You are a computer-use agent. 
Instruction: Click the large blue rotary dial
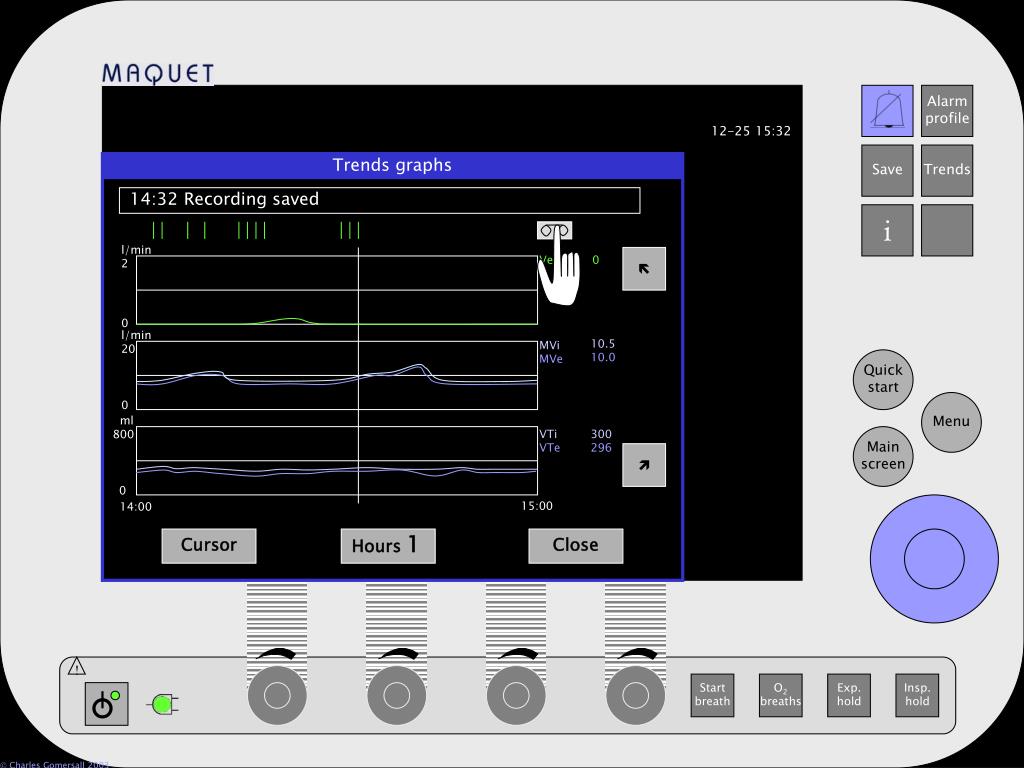(x=934, y=558)
